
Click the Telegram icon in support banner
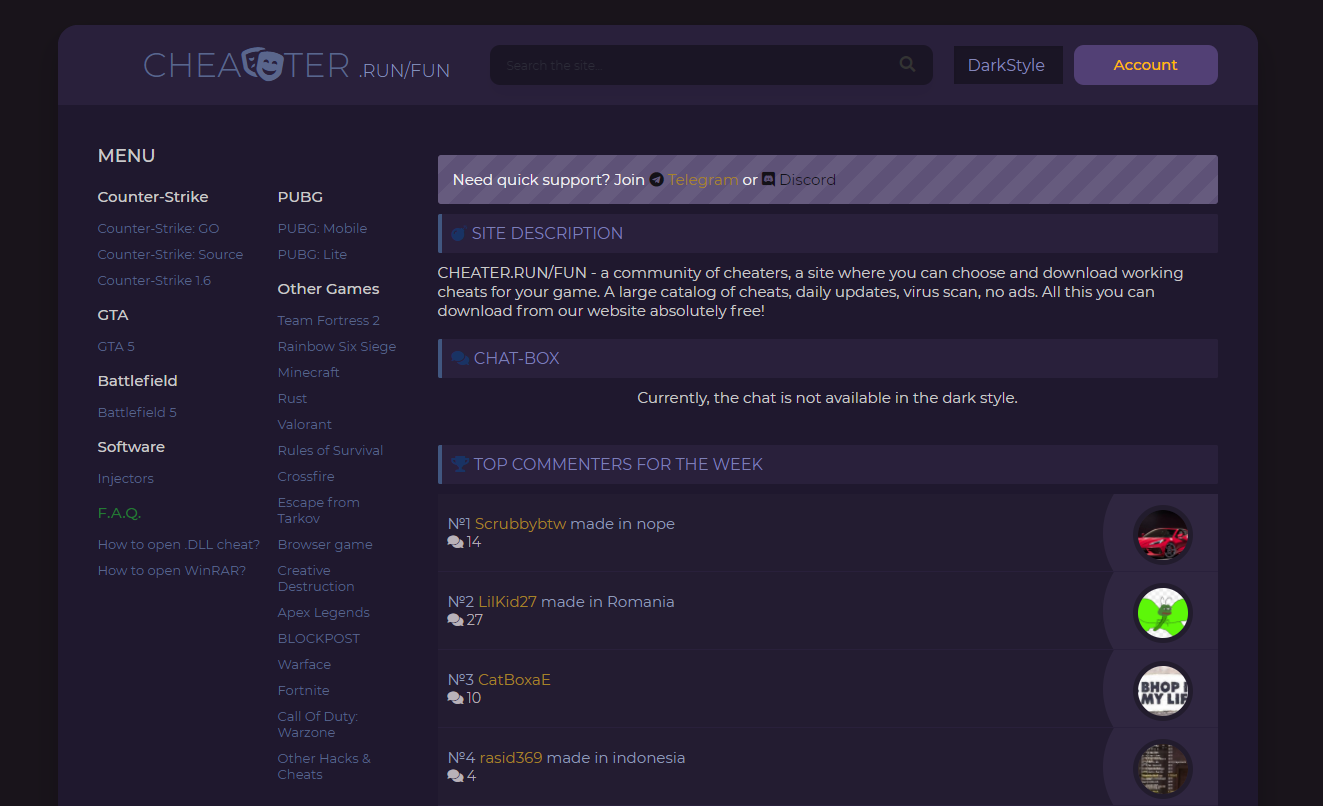point(657,180)
